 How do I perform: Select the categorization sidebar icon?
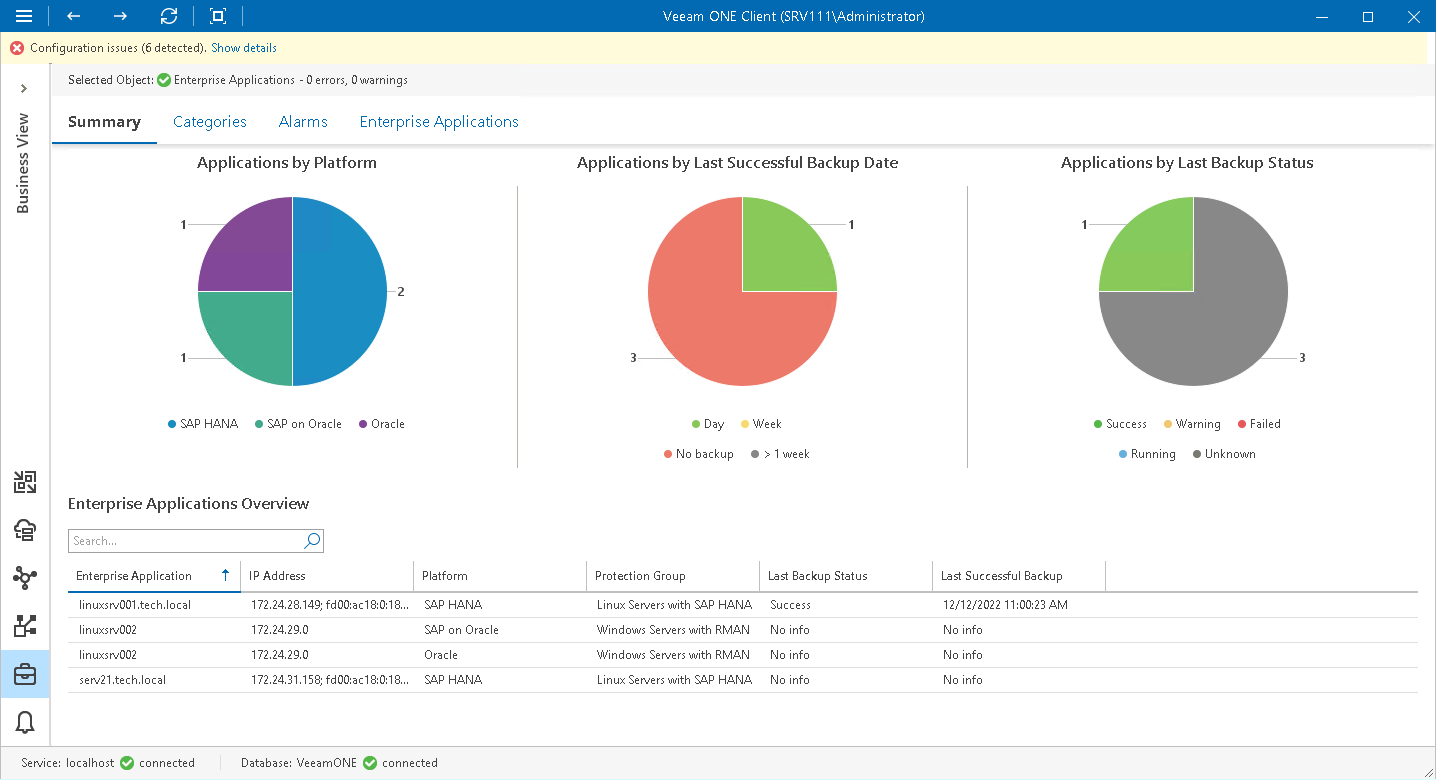(x=24, y=626)
